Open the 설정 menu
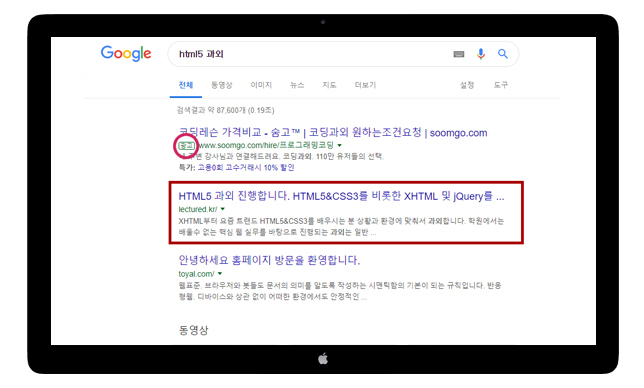 467,85
